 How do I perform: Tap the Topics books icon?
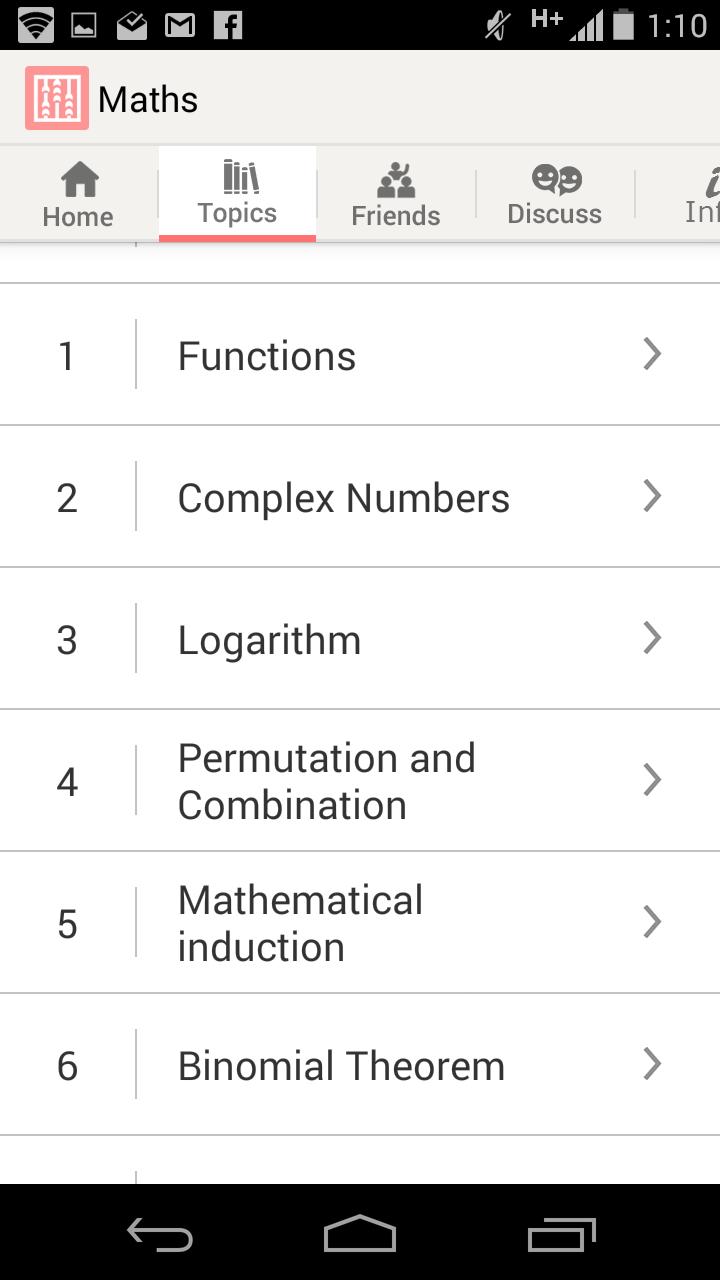point(240,177)
